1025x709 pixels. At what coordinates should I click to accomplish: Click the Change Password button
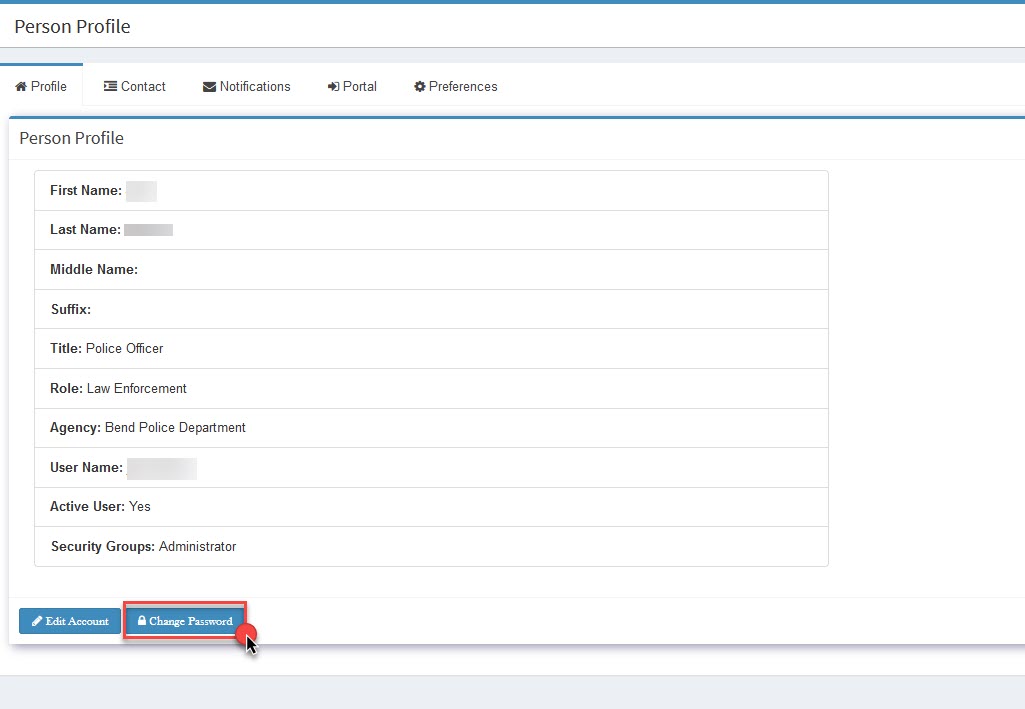(185, 621)
